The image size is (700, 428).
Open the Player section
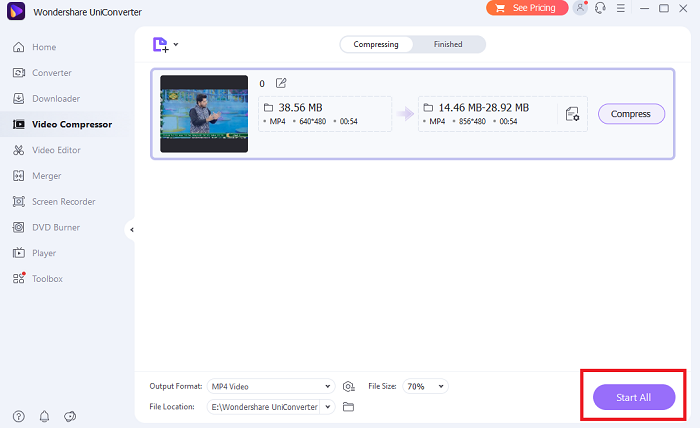(44, 253)
